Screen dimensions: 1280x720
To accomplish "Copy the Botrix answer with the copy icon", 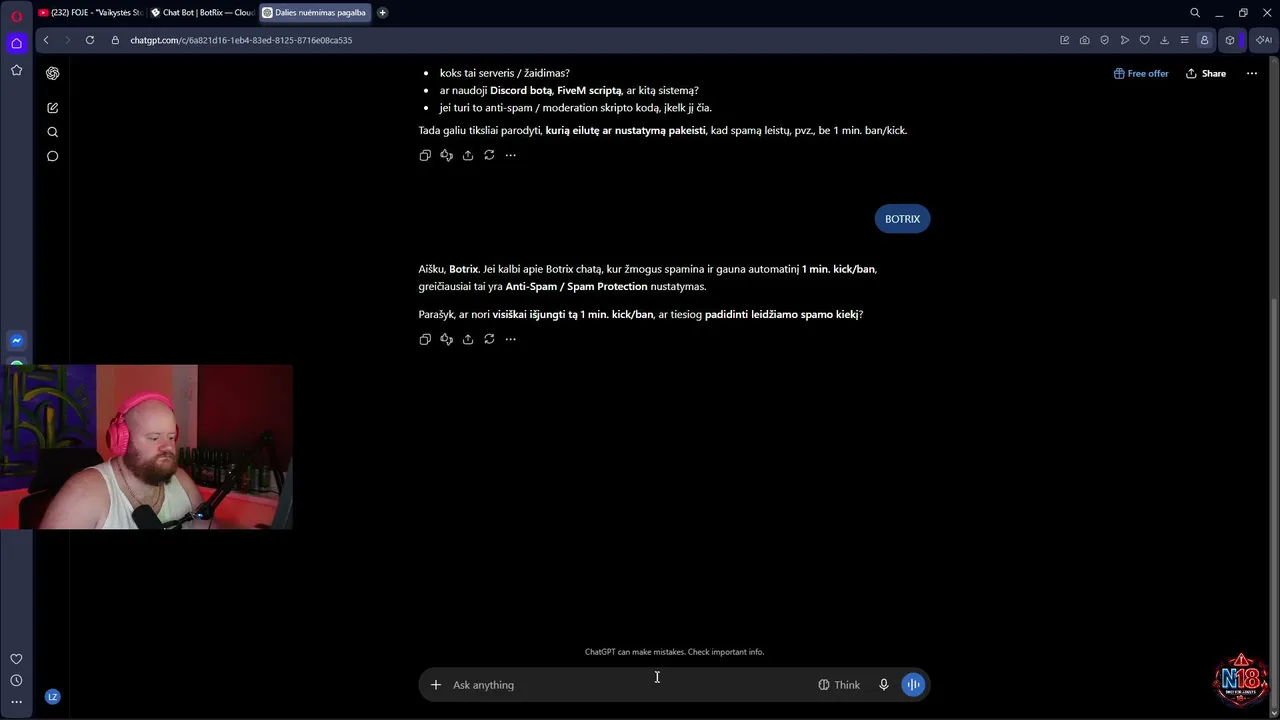I will [425, 339].
